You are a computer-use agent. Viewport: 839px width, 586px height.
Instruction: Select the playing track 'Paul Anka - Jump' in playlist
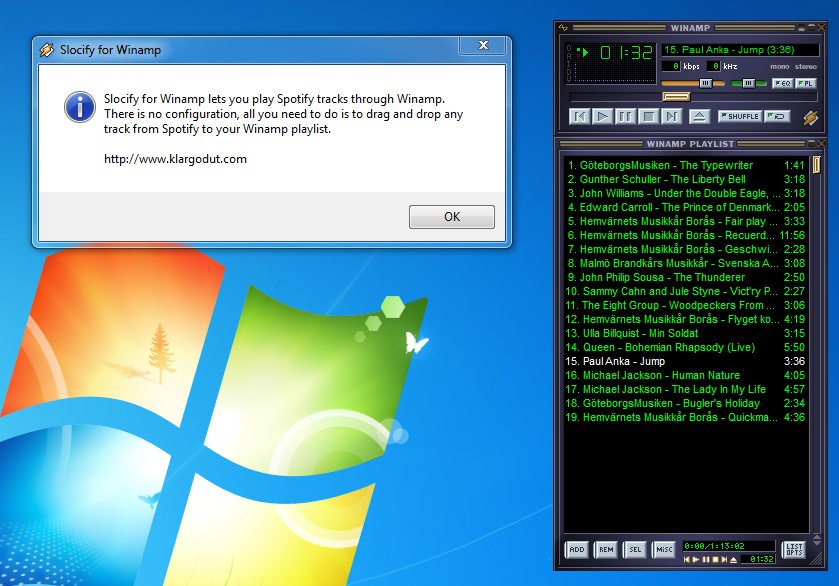coord(685,361)
